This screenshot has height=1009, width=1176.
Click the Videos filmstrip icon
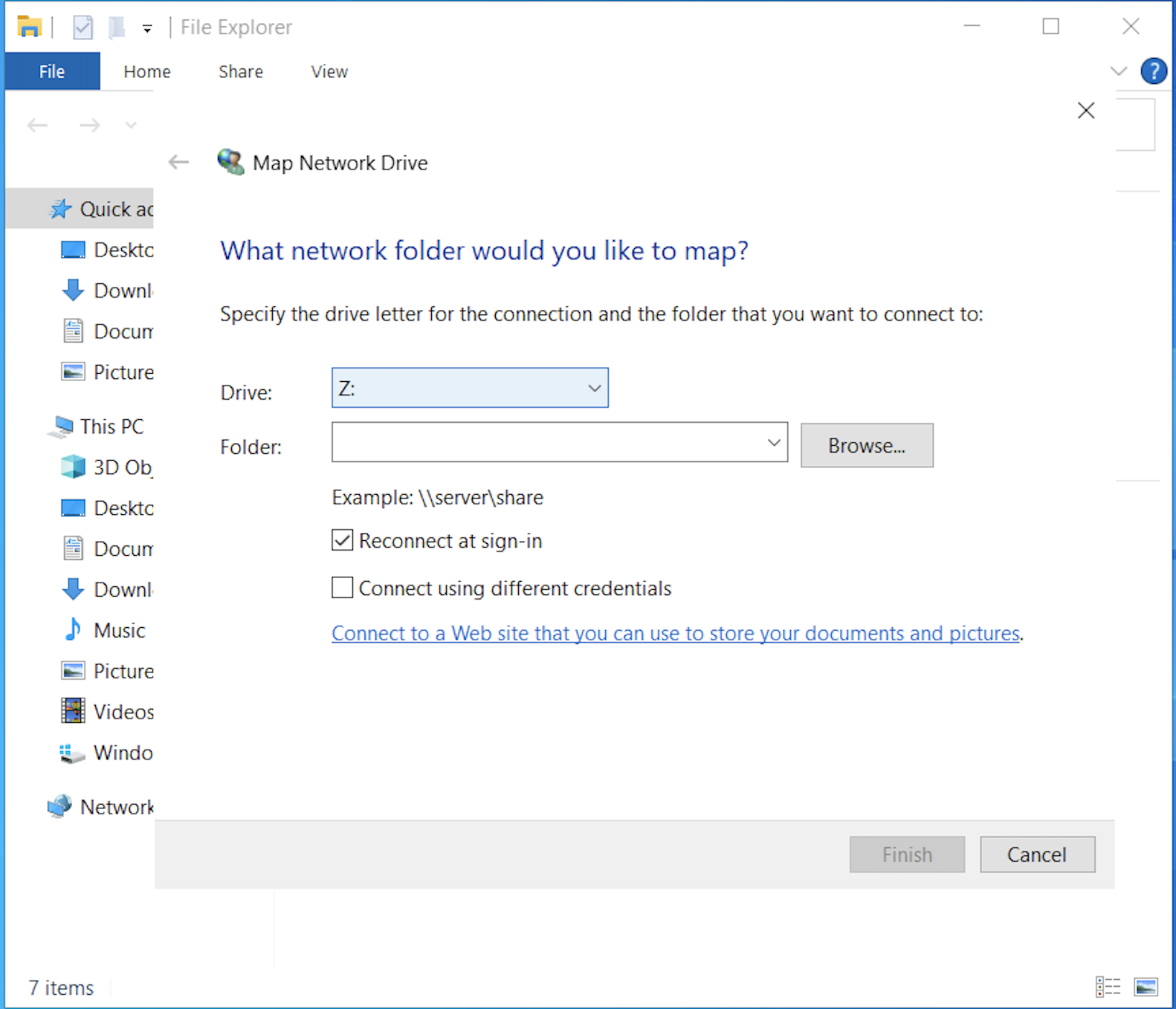point(73,712)
